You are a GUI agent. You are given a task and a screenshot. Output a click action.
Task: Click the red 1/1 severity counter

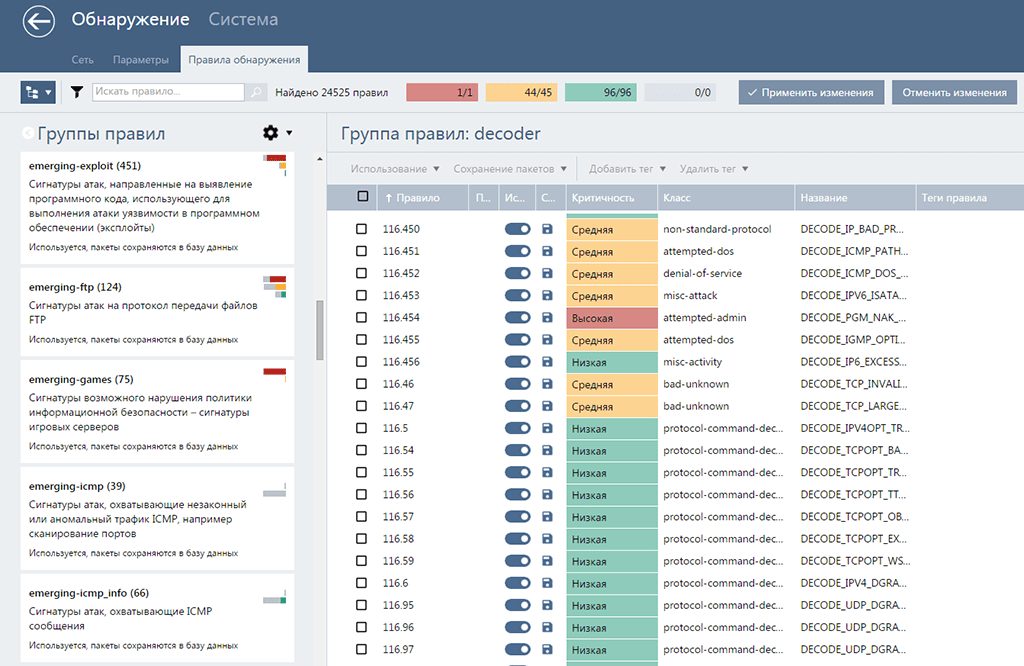(443, 92)
